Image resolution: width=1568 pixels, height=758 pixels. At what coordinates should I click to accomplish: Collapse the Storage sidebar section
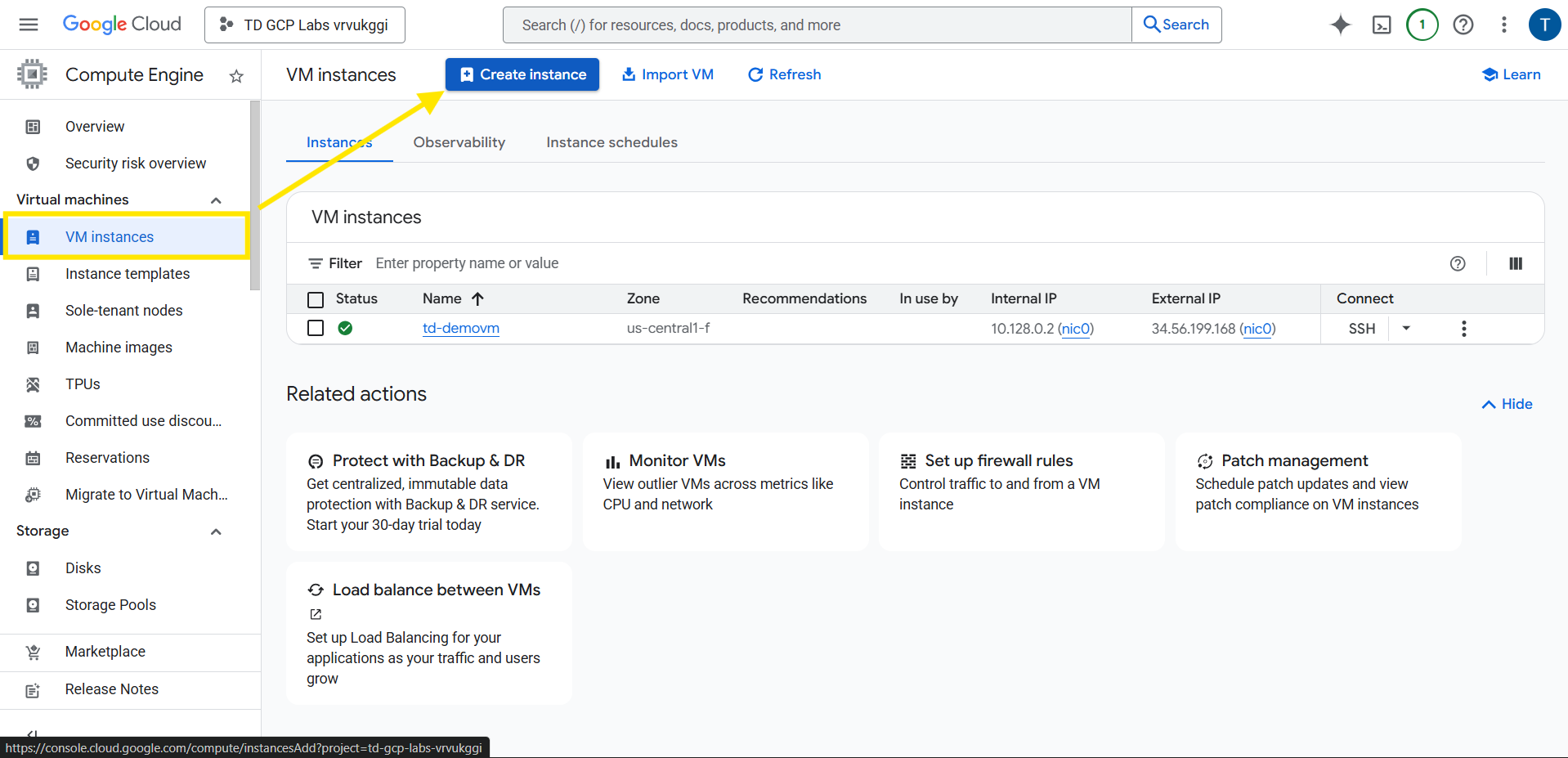[216, 531]
